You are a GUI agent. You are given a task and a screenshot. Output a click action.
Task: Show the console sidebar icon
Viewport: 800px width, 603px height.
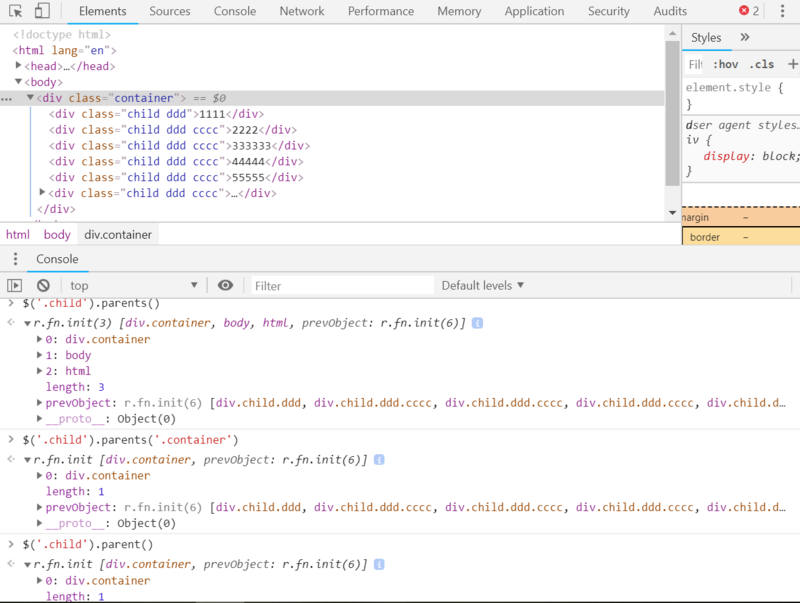point(15,286)
